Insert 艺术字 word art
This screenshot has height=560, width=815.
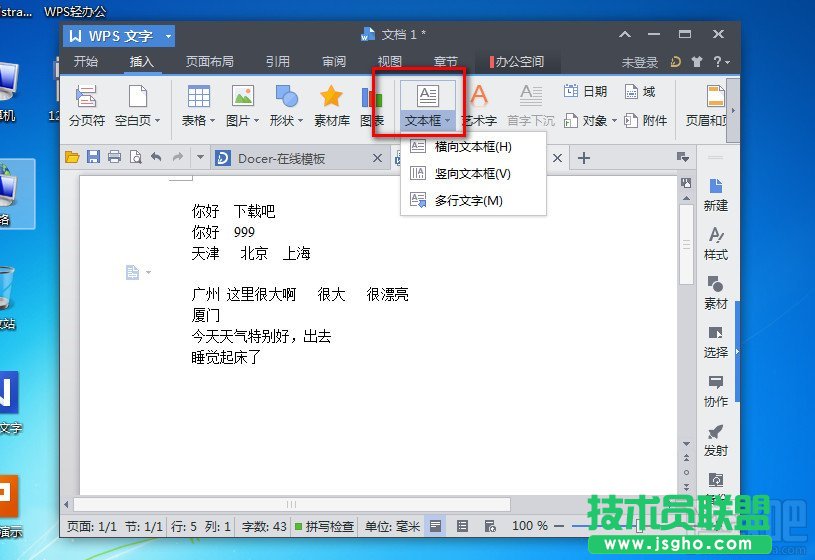[x=479, y=106]
